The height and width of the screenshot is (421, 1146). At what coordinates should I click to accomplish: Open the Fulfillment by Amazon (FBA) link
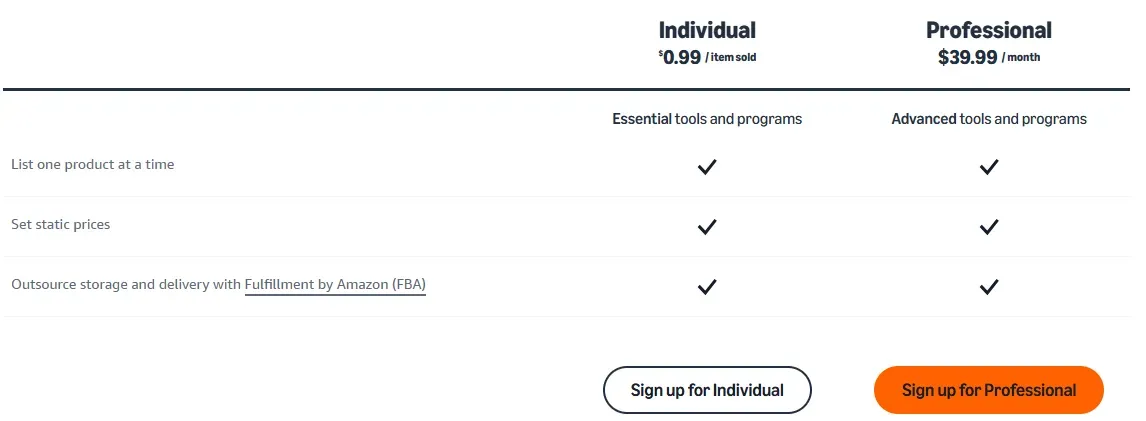coord(335,285)
